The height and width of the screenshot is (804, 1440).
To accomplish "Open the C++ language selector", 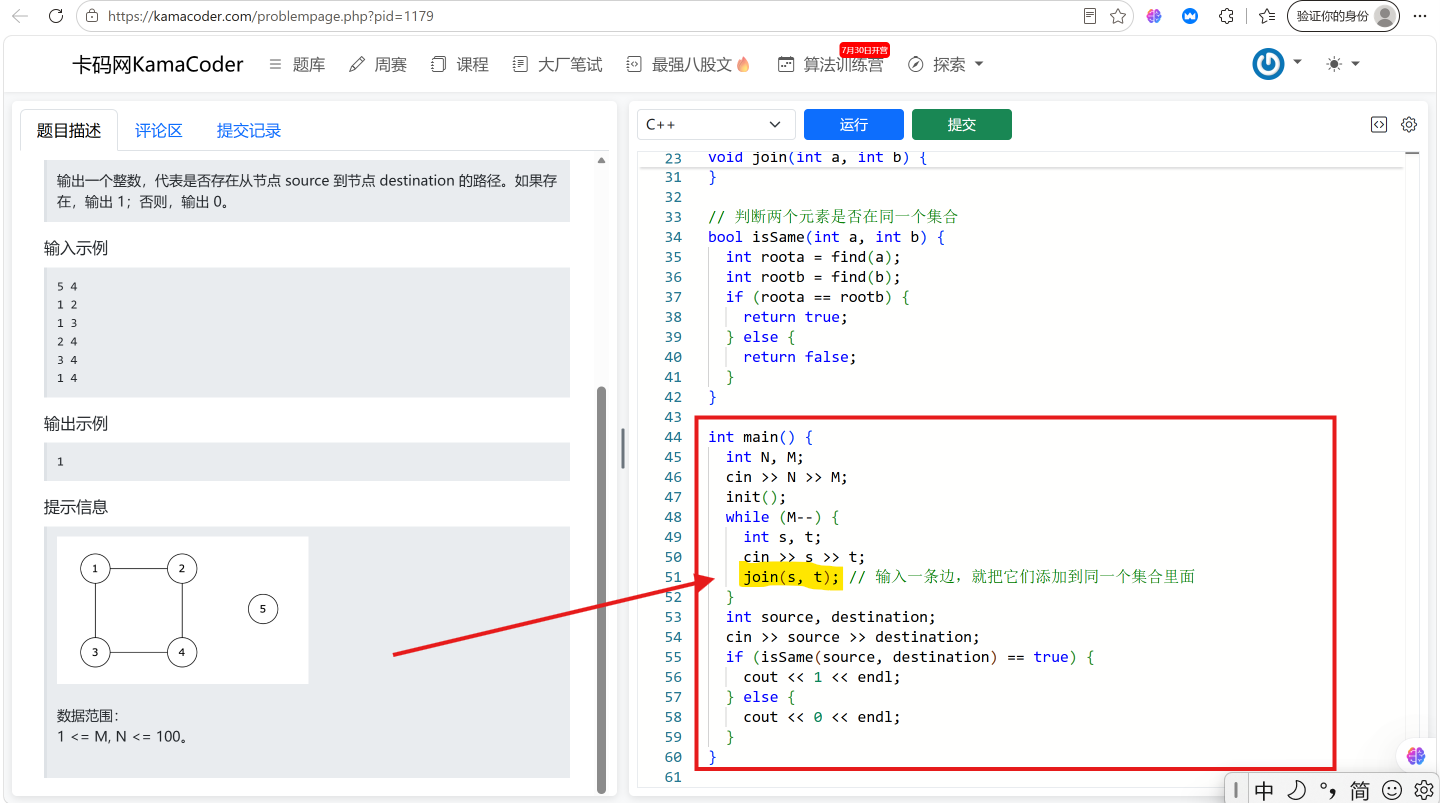I will [x=716, y=125].
